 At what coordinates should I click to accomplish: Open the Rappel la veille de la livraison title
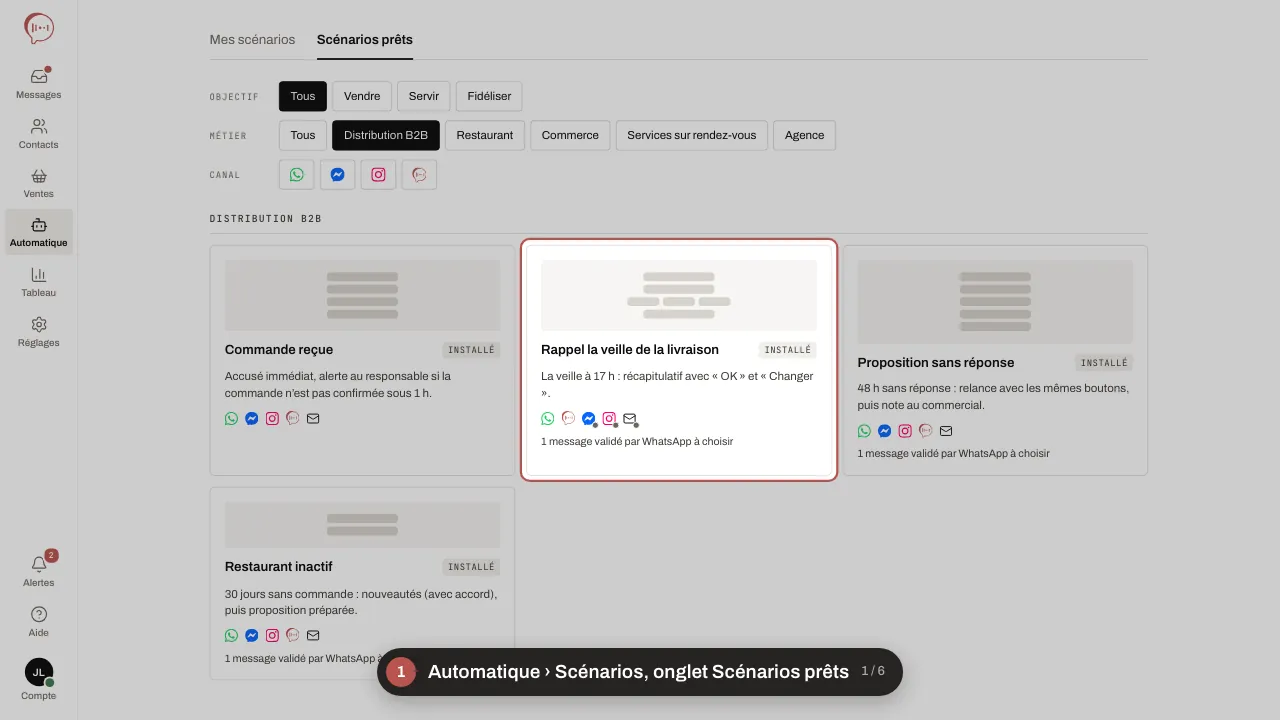tap(630, 350)
